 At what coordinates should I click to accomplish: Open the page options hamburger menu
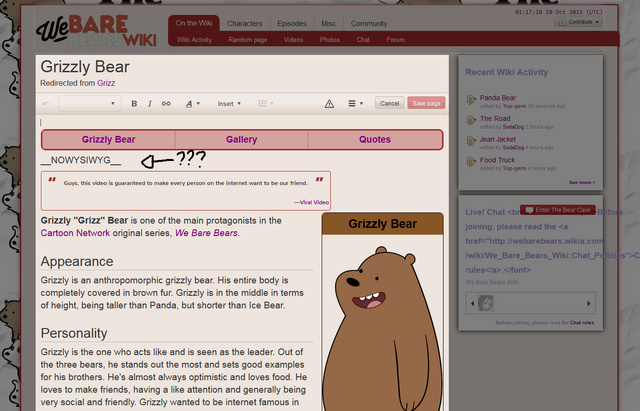coord(355,104)
